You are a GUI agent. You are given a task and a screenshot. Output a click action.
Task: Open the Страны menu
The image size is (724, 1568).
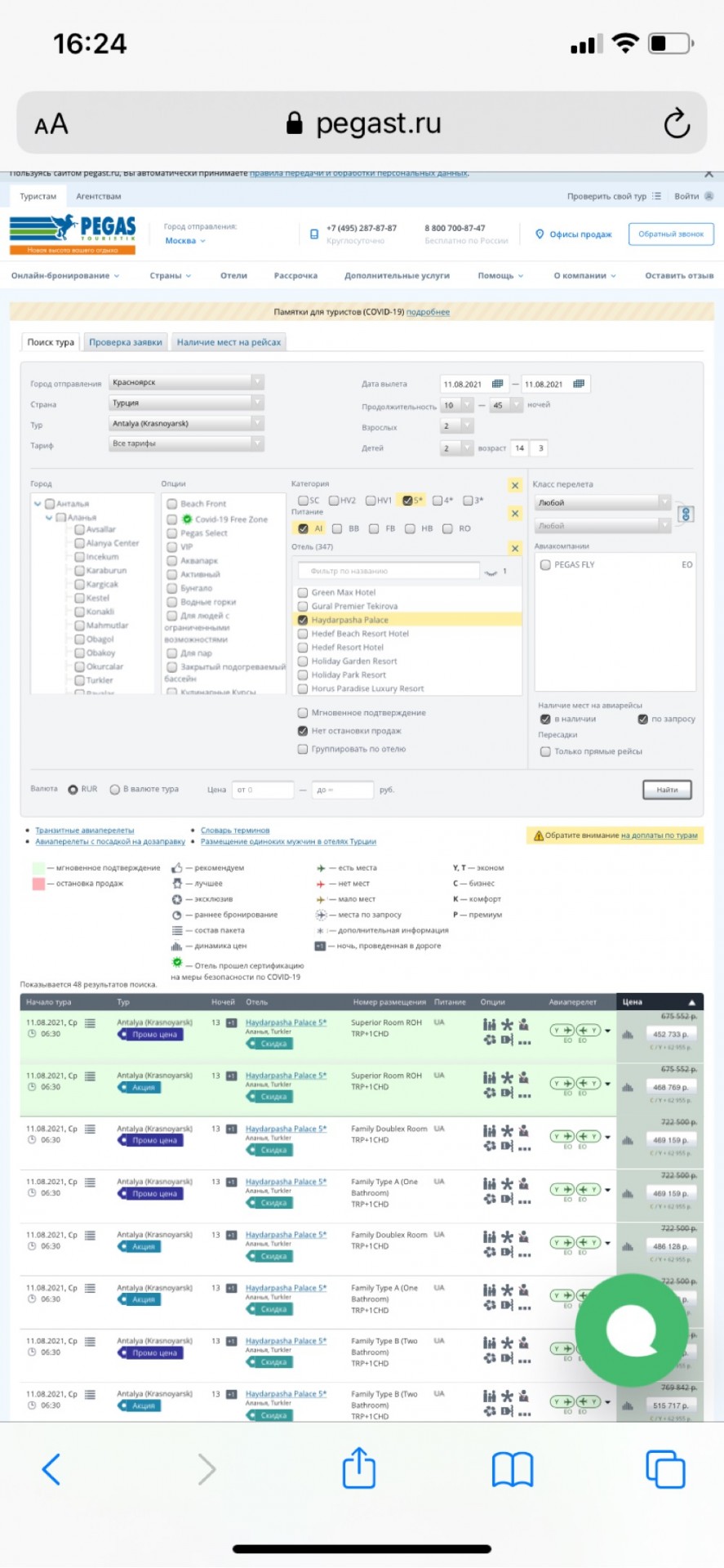coord(171,276)
